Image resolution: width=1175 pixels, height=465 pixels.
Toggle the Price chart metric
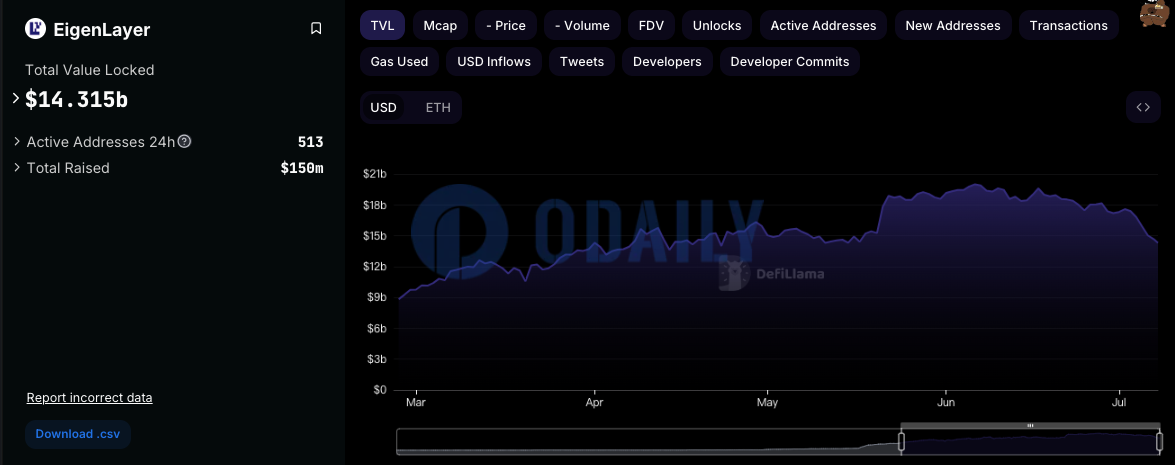click(506, 25)
